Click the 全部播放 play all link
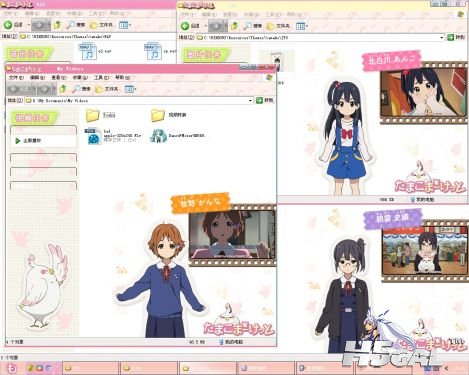 click(x=28, y=141)
